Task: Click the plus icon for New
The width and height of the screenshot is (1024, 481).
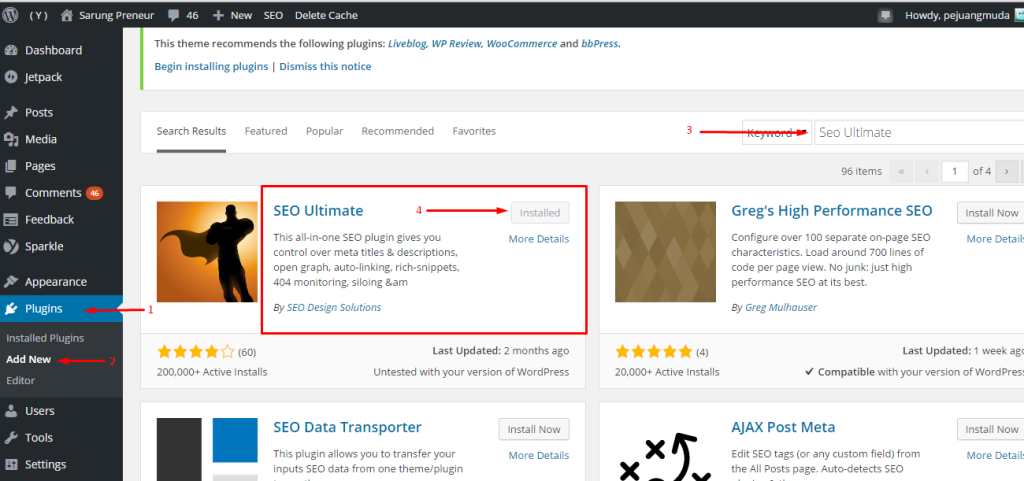Action: pyautogui.click(x=219, y=16)
